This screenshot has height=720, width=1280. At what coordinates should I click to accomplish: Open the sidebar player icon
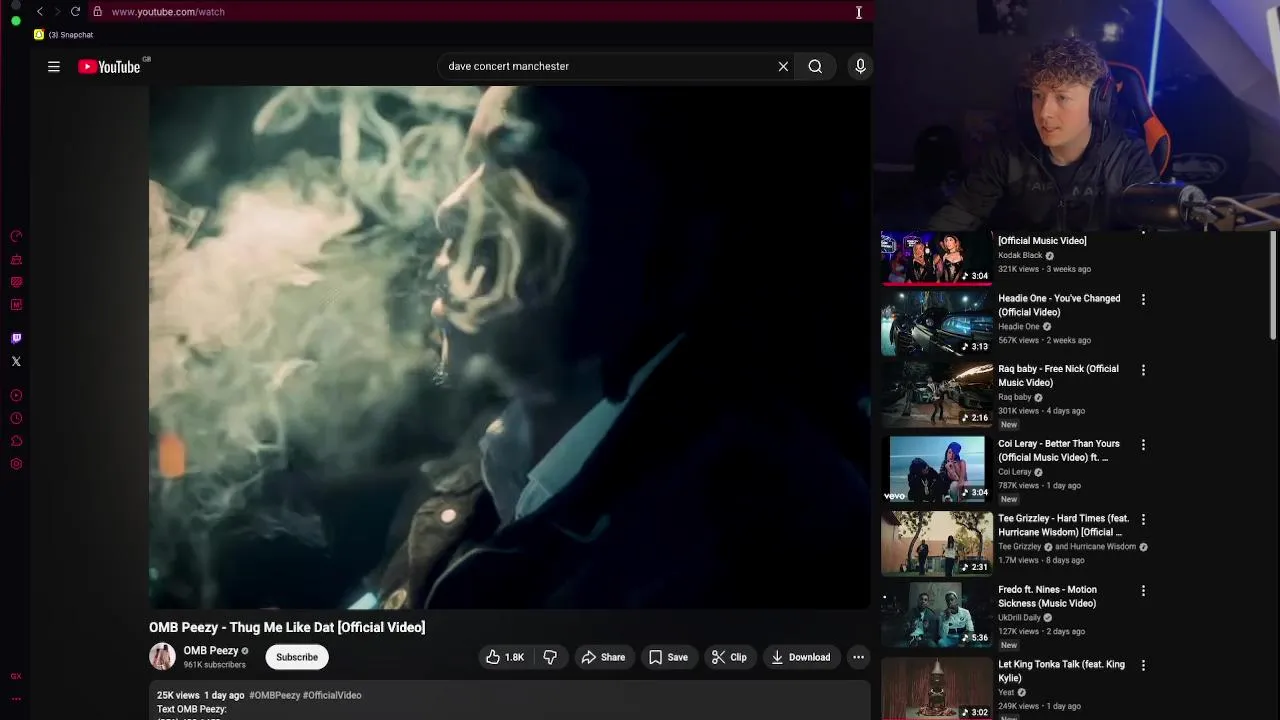pyautogui.click(x=16, y=395)
